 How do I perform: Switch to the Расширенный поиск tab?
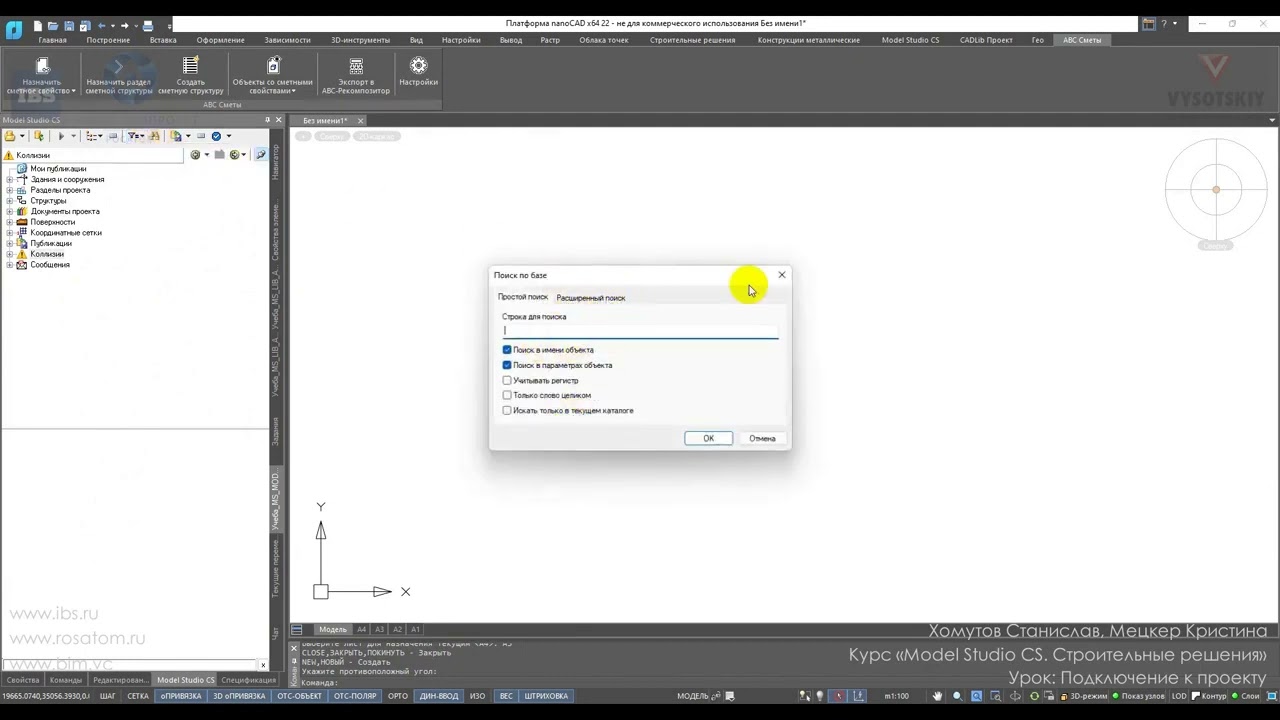point(591,298)
